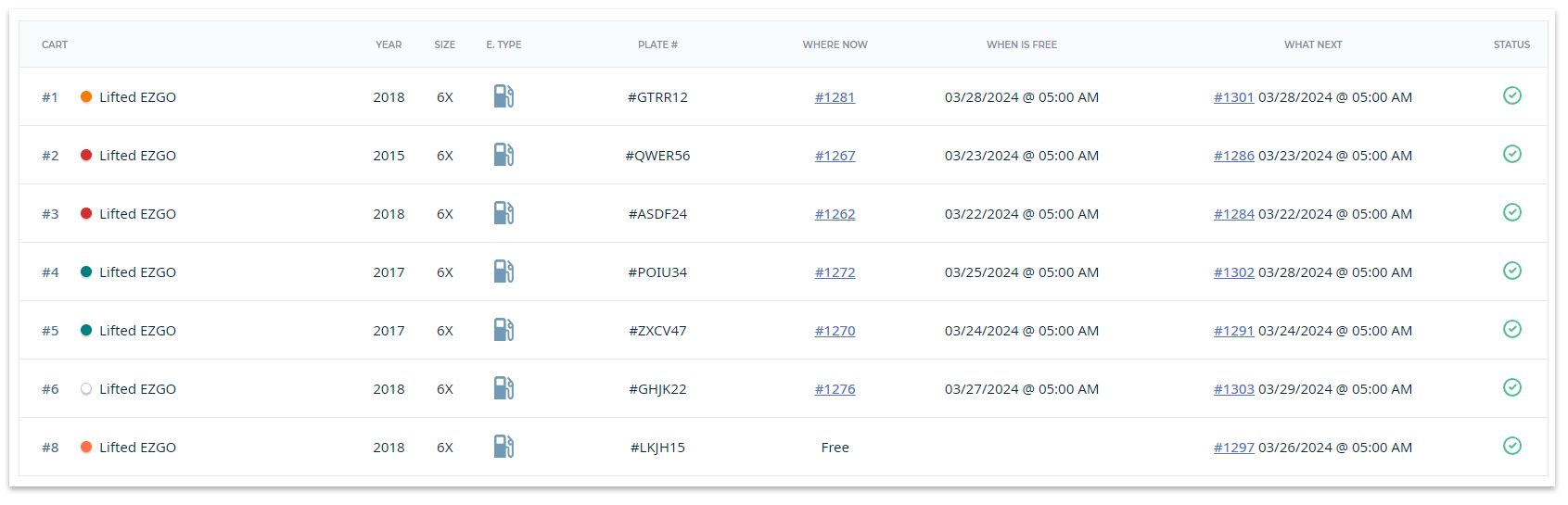1568x505 pixels.
Task: Click the status checkmark for cart #3
Action: (x=1511, y=212)
